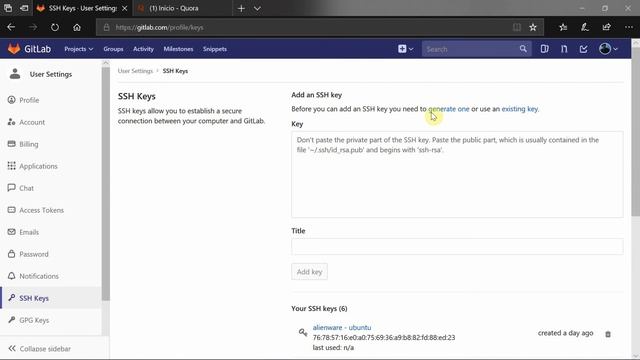
Task: Open the todos checkmark icon
Action: click(584, 49)
